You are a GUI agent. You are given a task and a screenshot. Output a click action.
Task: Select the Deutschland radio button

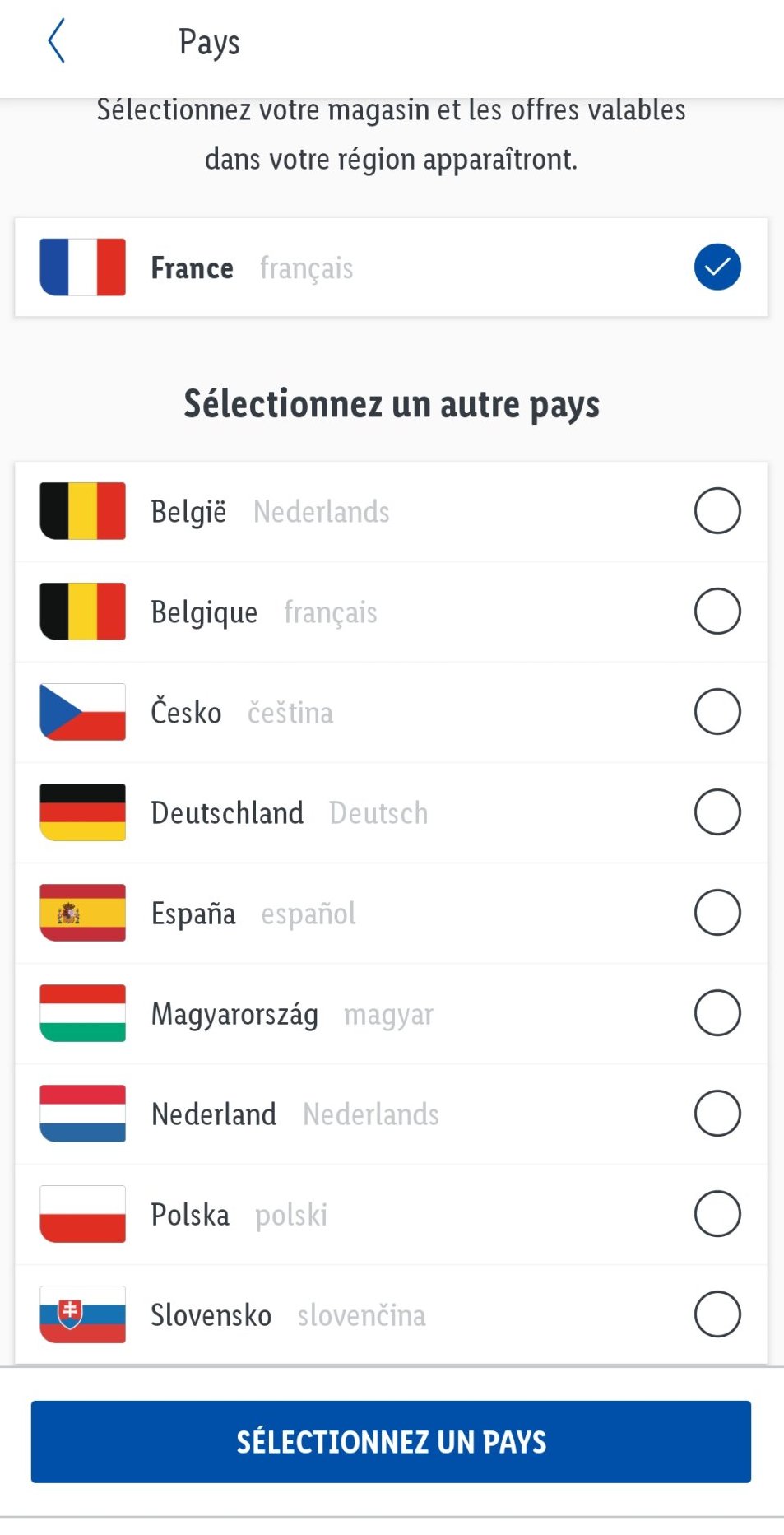pos(717,812)
